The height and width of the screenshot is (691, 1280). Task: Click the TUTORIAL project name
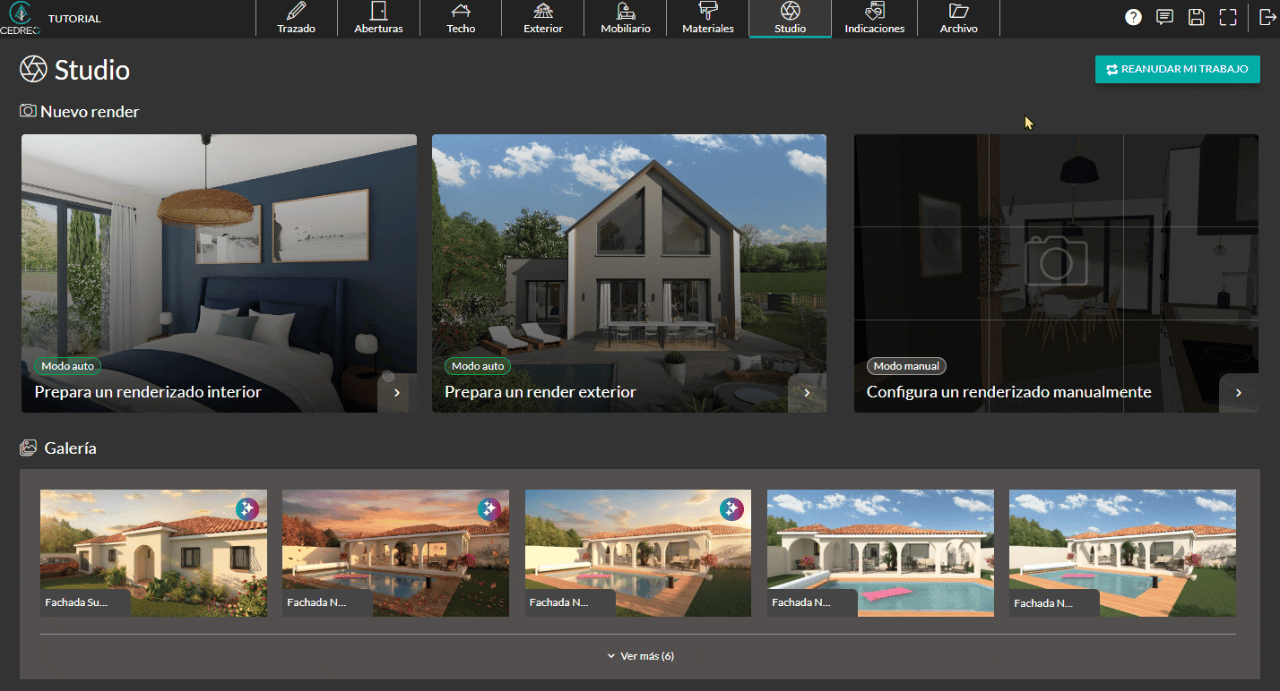click(74, 19)
